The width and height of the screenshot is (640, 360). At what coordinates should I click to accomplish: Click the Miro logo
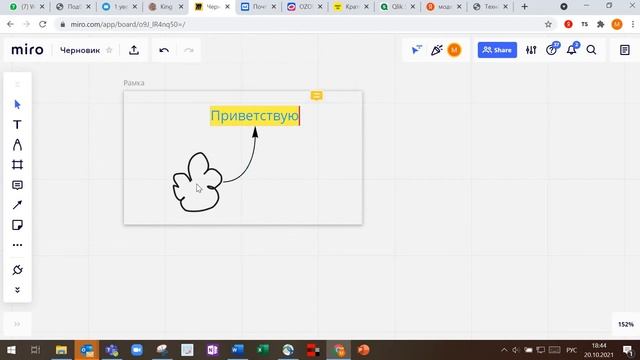tap(27, 50)
